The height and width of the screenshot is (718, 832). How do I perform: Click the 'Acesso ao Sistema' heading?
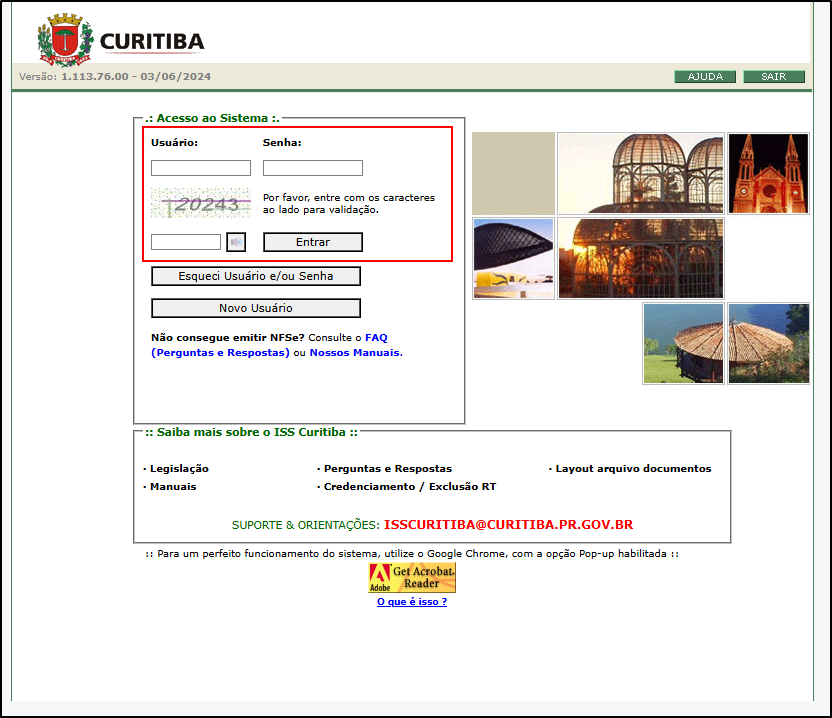click(x=212, y=118)
